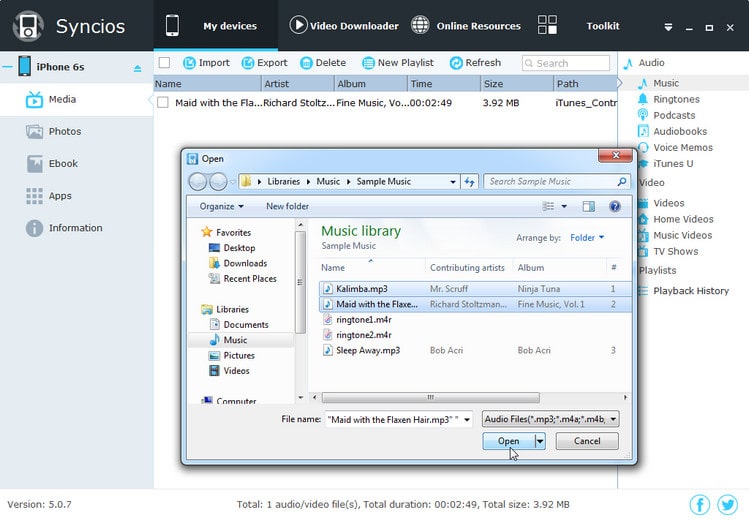Screen dimensions: 749x521
Task: Click the navigation pane vertical scrollbar
Action: pos(300,282)
